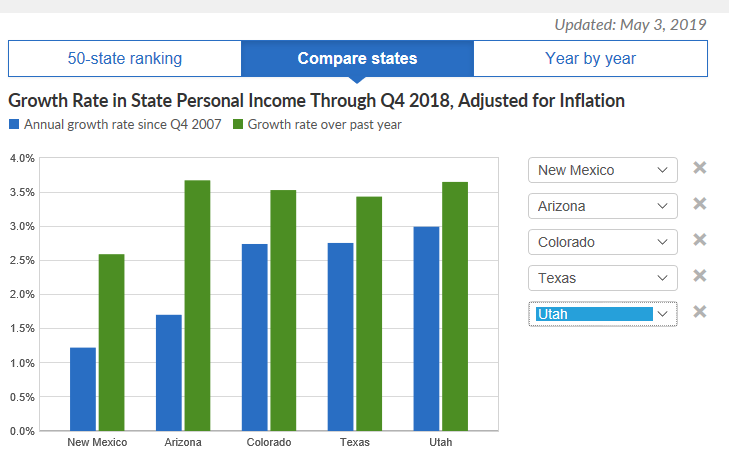Screen dimensions: 729x458
Task: Open the Texas state dropdown
Action: [x=603, y=278]
